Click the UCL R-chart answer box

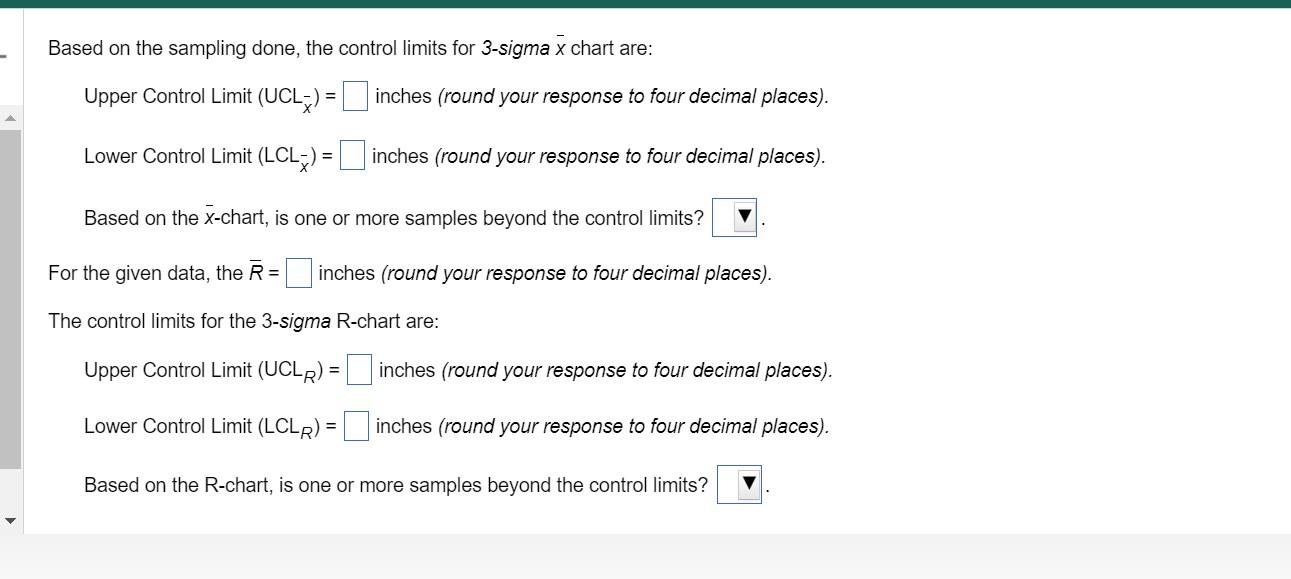pyautogui.click(x=360, y=369)
